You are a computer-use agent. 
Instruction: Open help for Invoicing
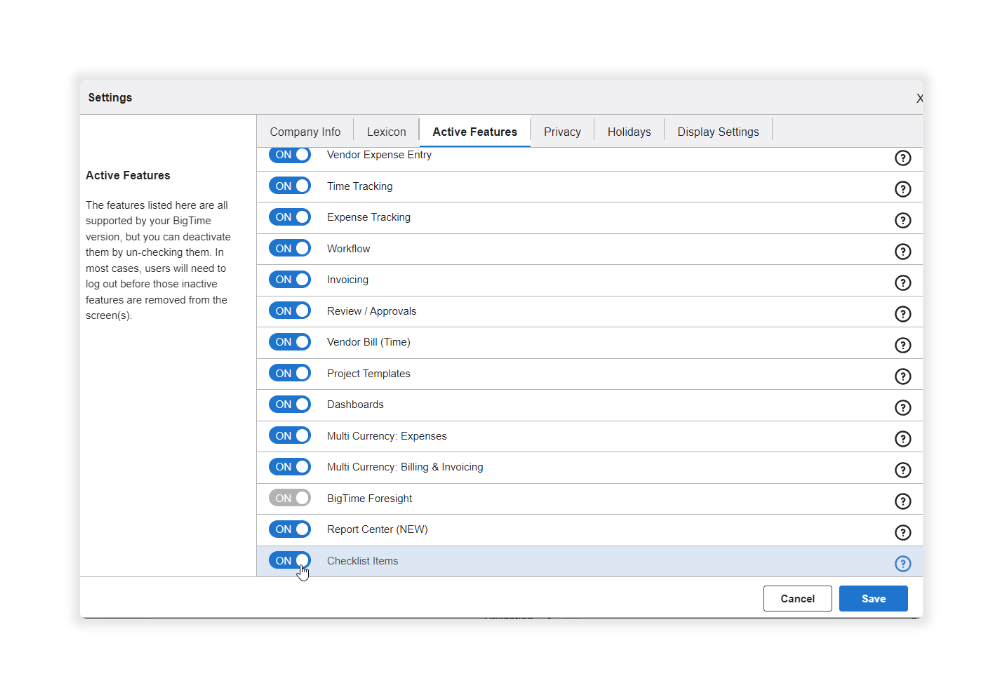point(903,282)
